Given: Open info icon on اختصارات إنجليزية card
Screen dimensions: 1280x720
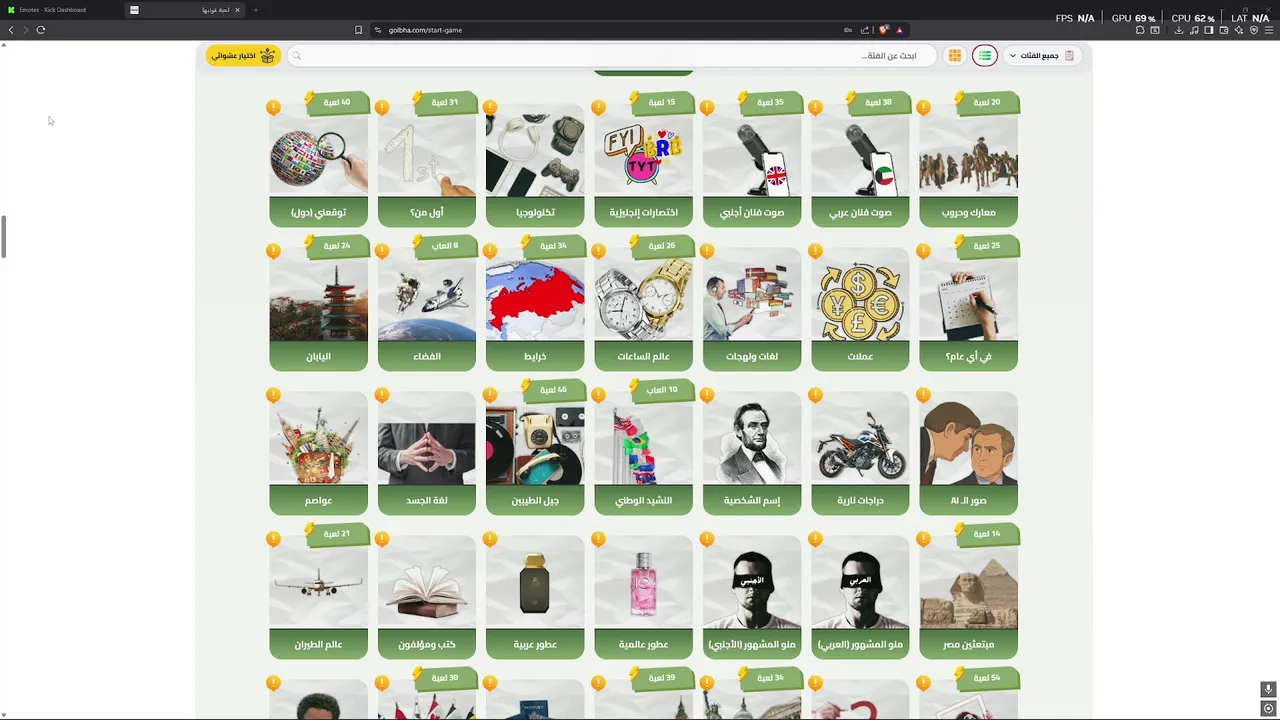Looking at the screenshot, I should pos(598,107).
